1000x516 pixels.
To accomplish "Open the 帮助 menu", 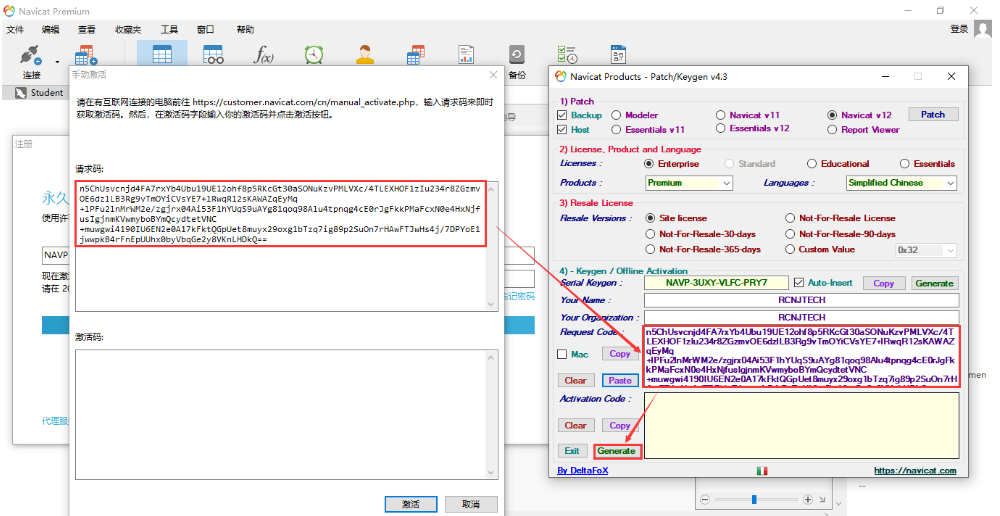I will [x=245, y=29].
